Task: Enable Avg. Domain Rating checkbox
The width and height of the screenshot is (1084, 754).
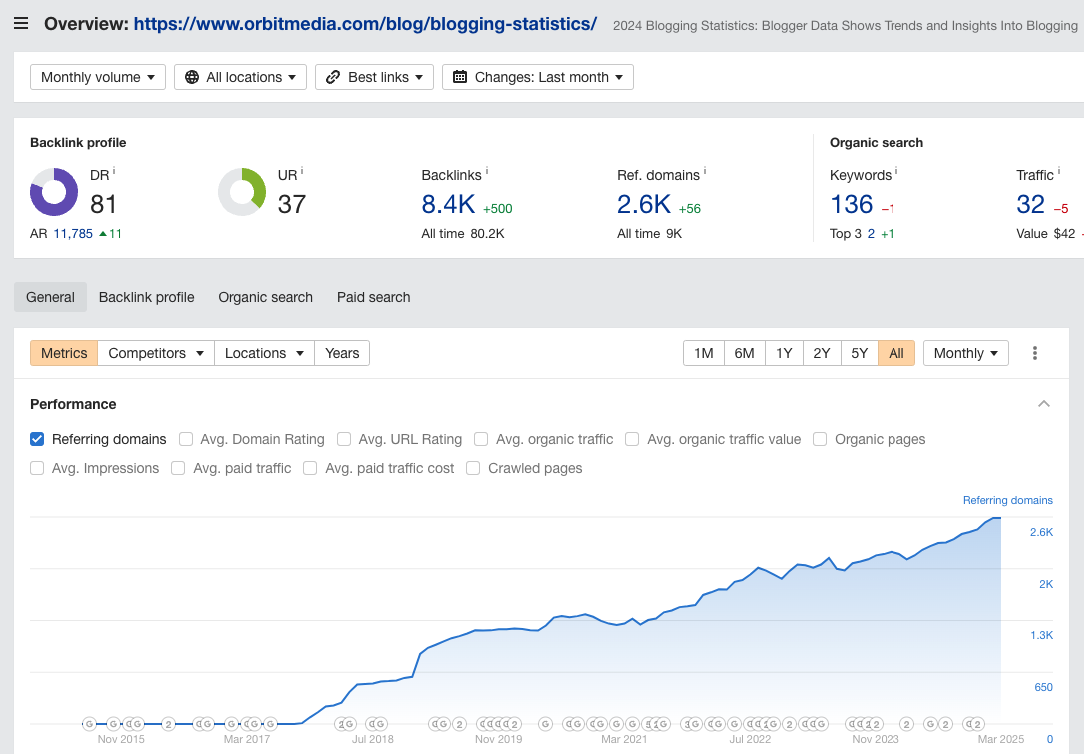Action: tap(186, 439)
